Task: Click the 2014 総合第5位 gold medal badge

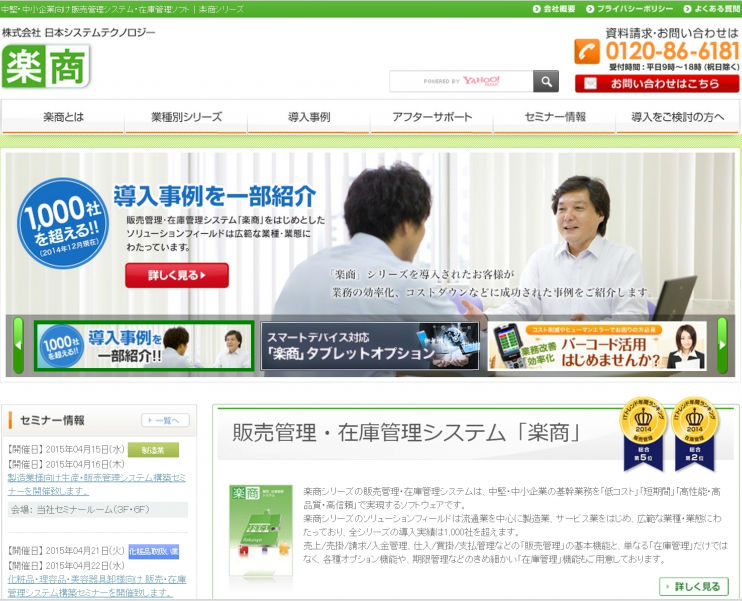Action: tap(644, 433)
